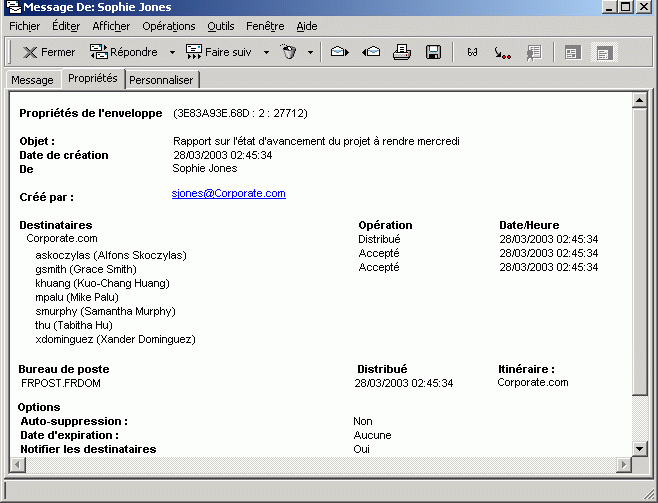Click recipient gsmith (Grace Smith)
The height and width of the screenshot is (503, 658).
(x=86, y=269)
